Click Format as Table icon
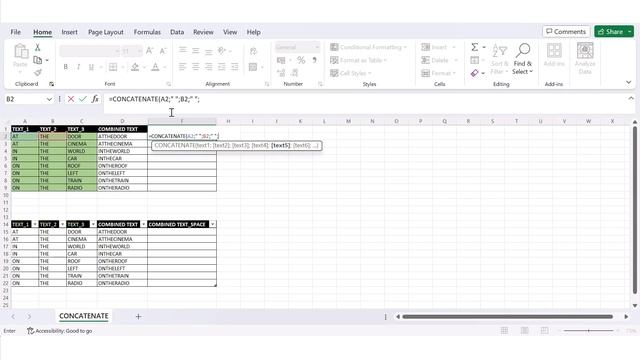Image resolution: width=640 pixels, height=360 pixels. point(334,60)
